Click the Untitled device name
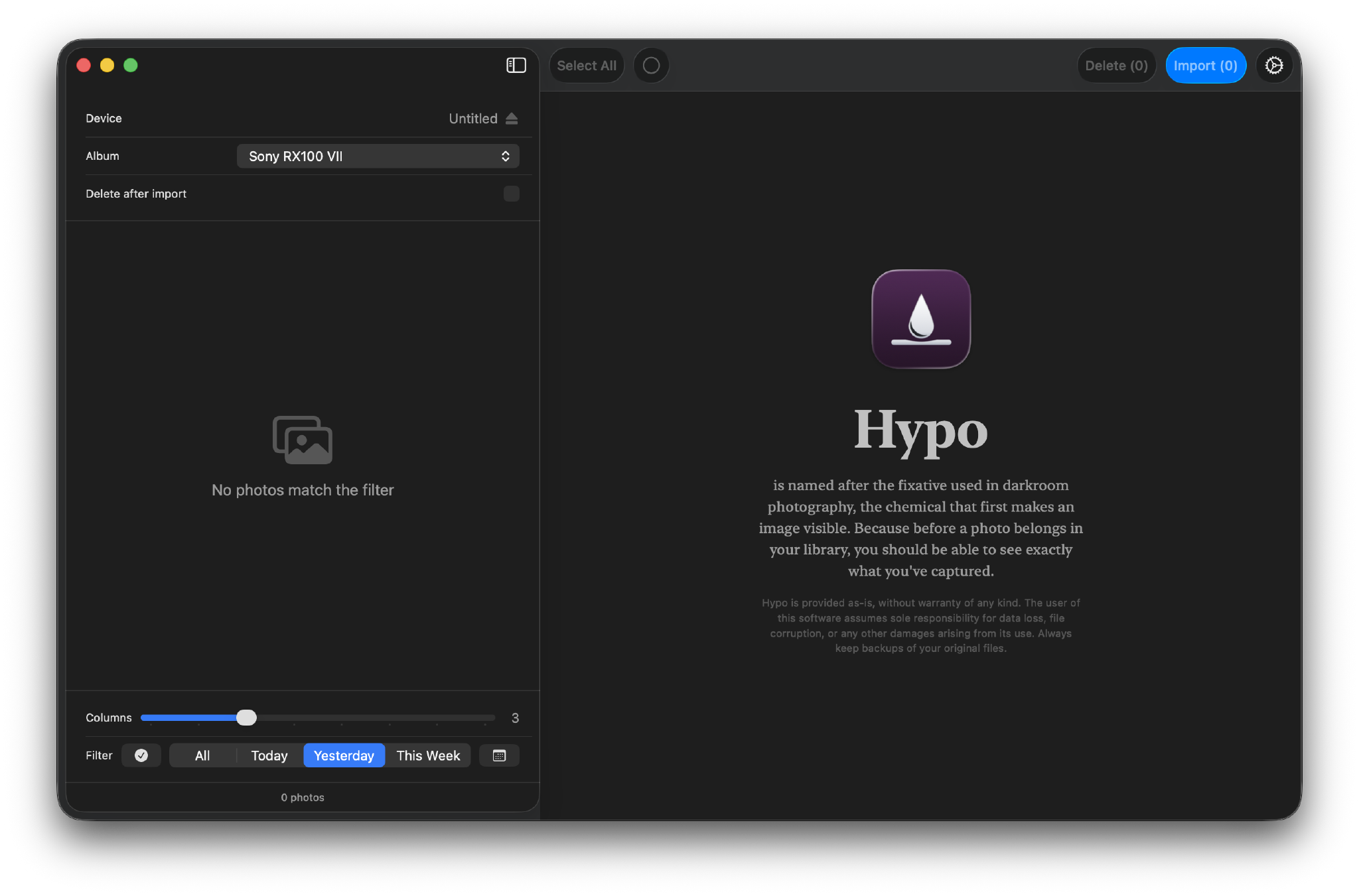Screen dimensions: 1359x896 (x=472, y=118)
